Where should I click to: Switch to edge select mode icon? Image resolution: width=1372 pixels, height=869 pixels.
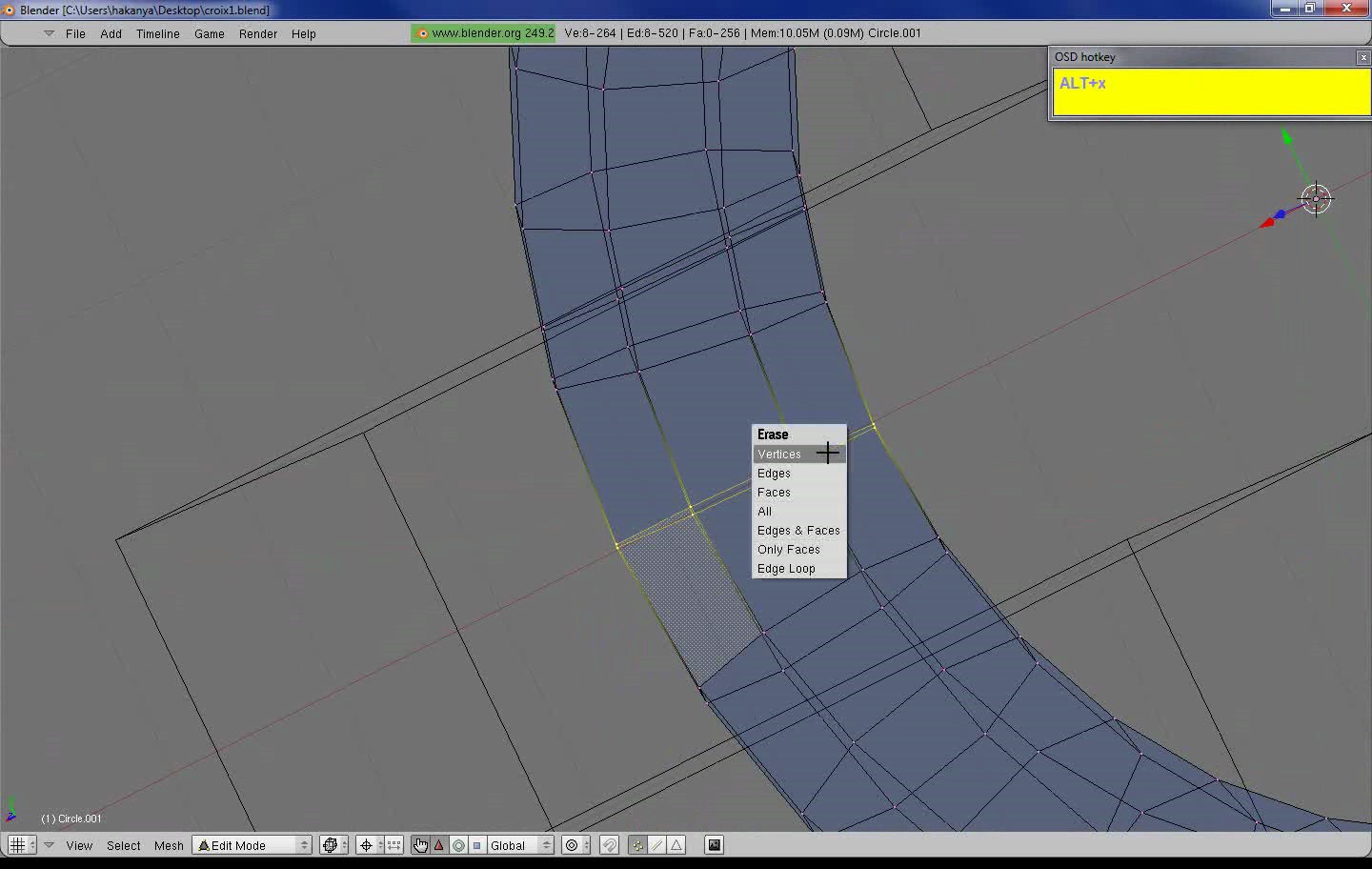coord(657,845)
